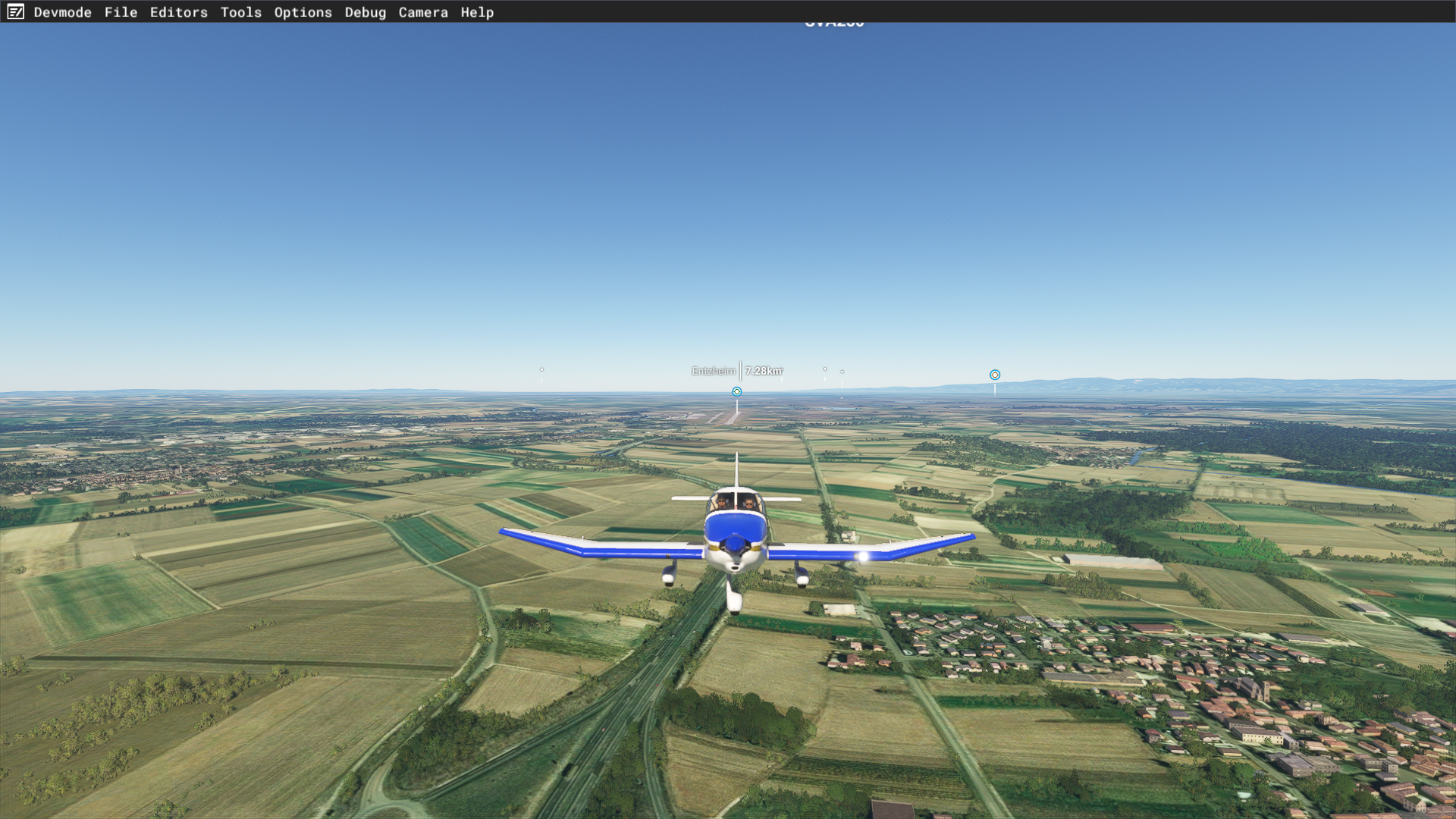Image resolution: width=1456 pixels, height=819 pixels.
Task: Click the 7.28km distance label
Action: click(763, 371)
